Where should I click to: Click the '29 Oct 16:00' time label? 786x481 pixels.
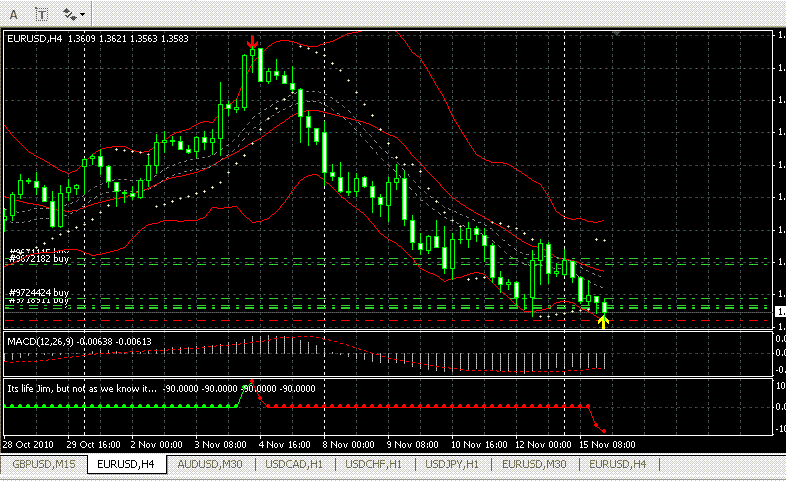[94, 444]
